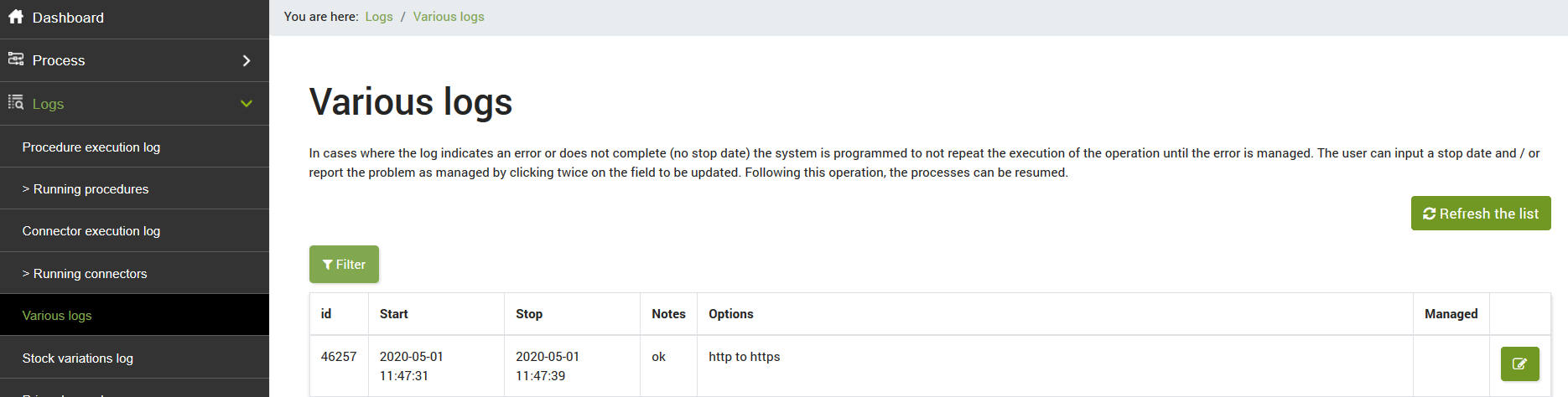The height and width of the screenshot is (397, 1568).
Task: Click the Options column header
Action: [x=731, y=314]
